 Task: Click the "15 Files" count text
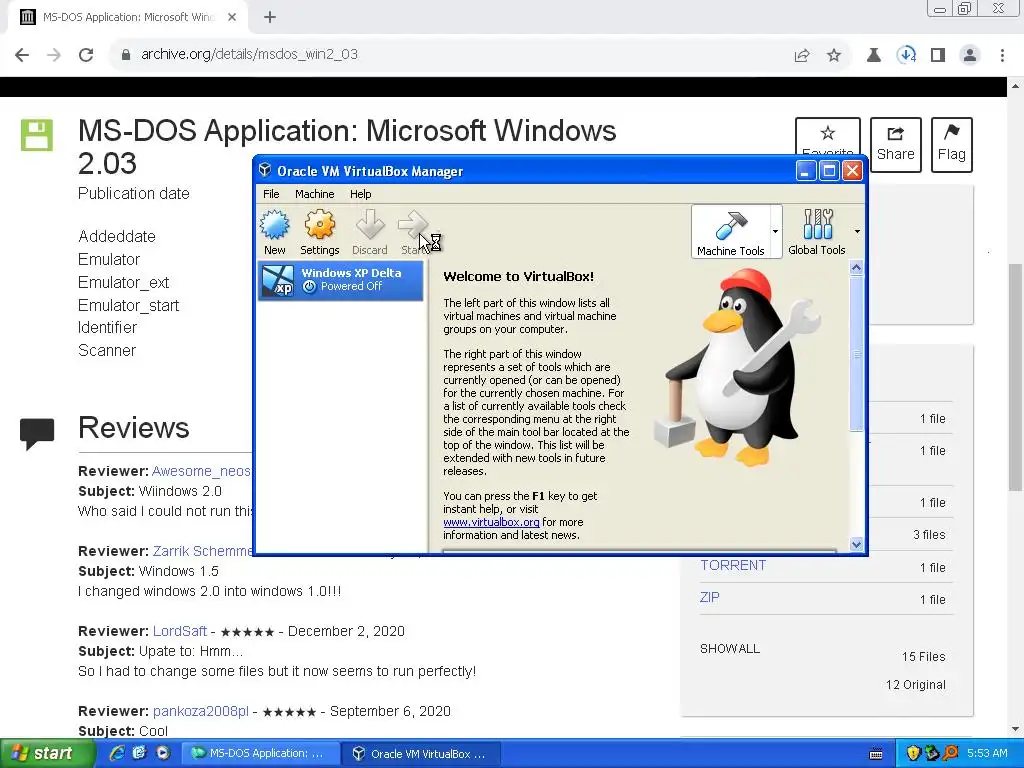[923, 657]
